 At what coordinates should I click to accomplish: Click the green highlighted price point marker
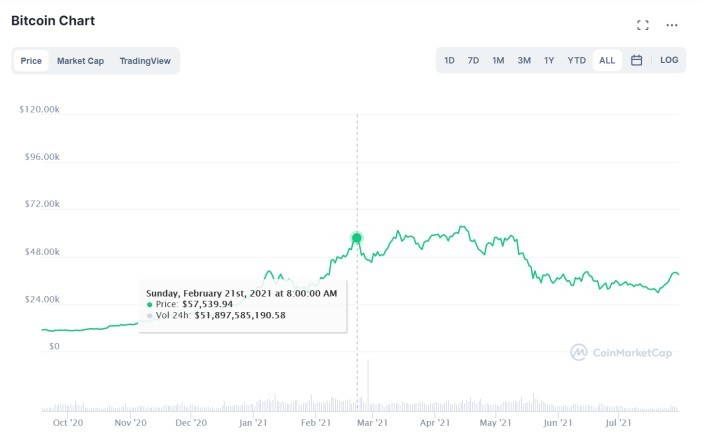coord(357,238)
